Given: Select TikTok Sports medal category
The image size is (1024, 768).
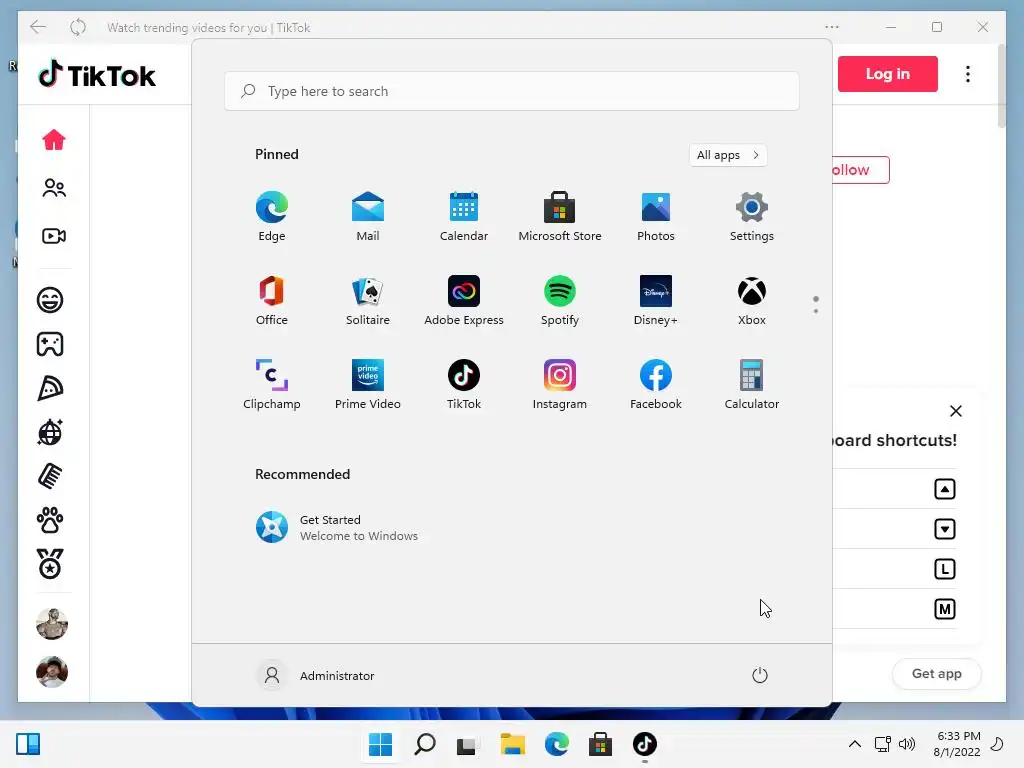Looking at the screenshot, I should [50, 564].
